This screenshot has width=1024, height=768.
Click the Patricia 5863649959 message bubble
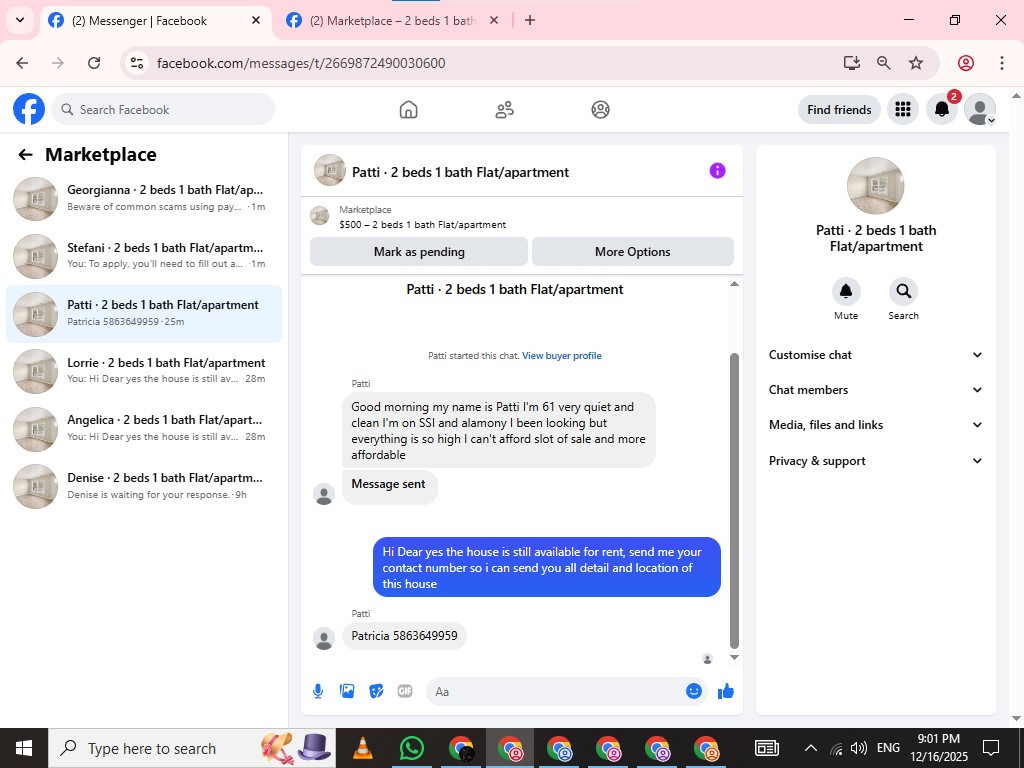[404, 635]
